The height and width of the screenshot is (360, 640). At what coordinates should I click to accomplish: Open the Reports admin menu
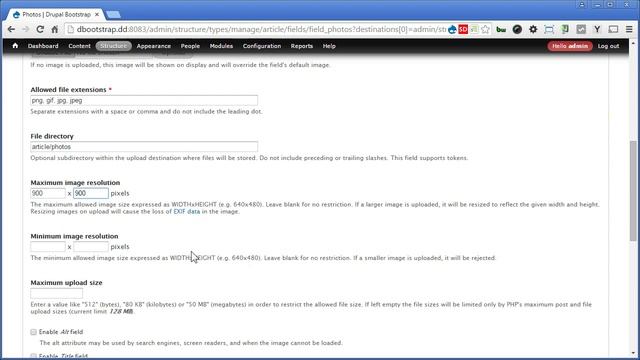point(302,46)
